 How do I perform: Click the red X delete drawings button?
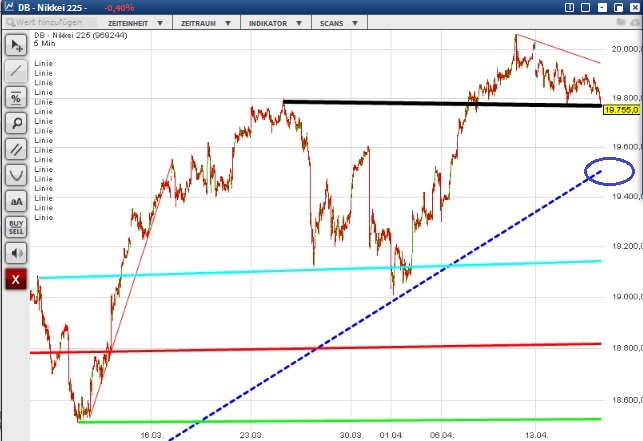coord(16,279)
